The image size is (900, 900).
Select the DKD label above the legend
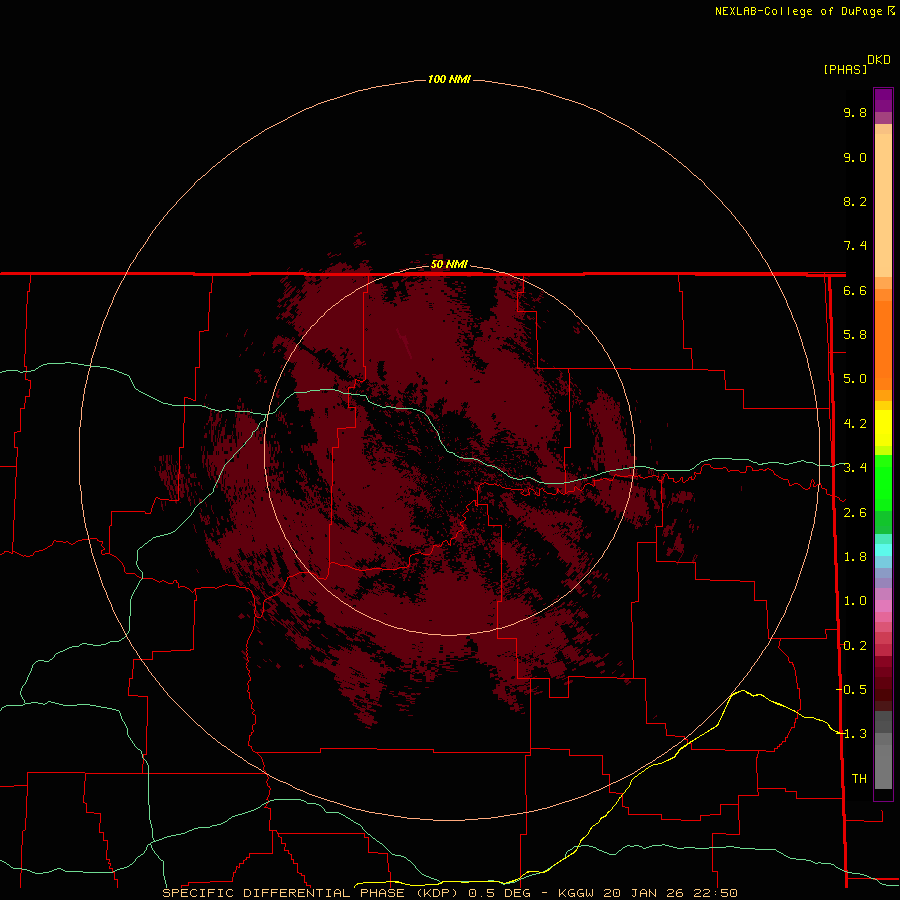(878, 60)
